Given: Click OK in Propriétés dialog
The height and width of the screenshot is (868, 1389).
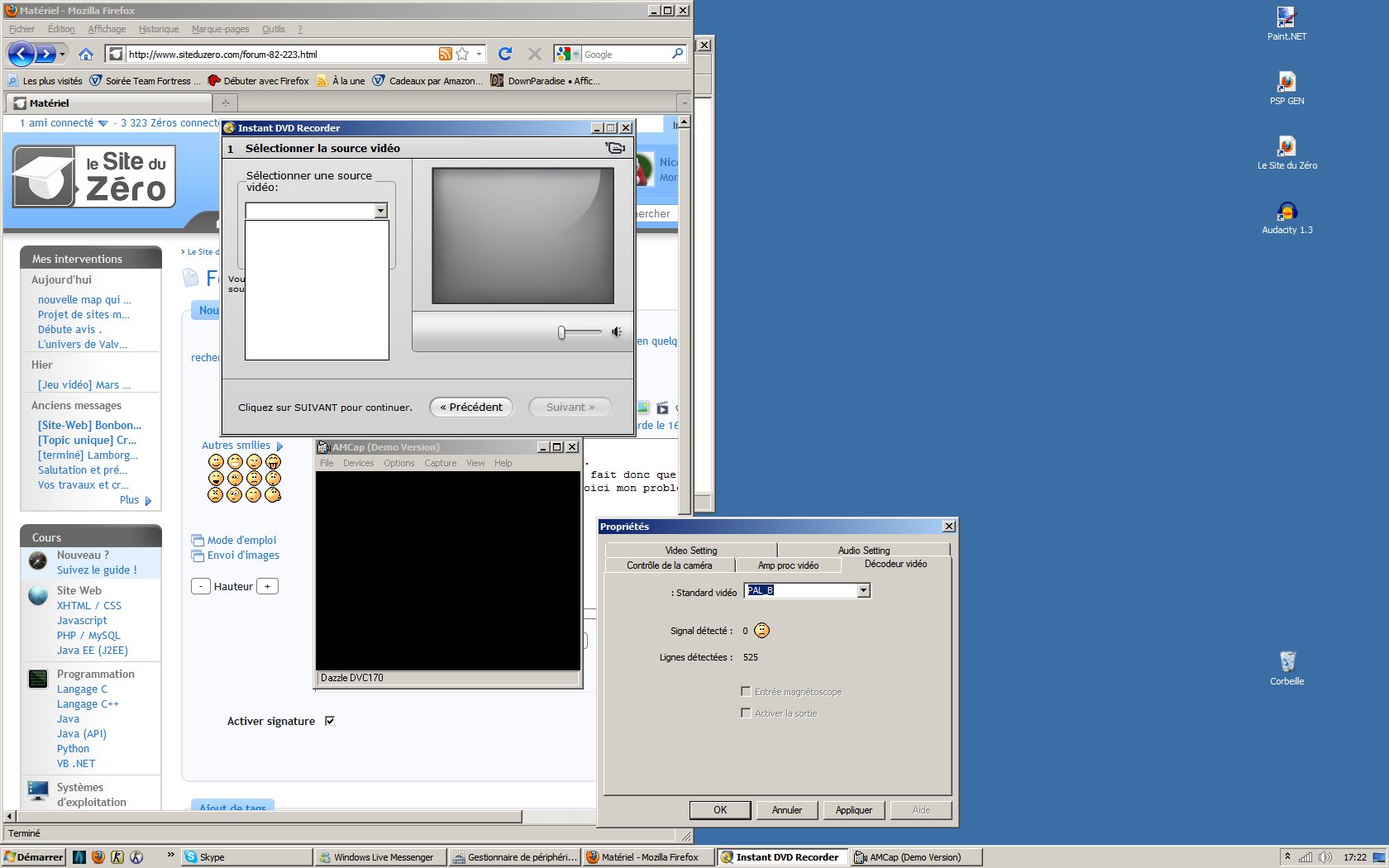Looking at the screenshot, I should 720,810.
